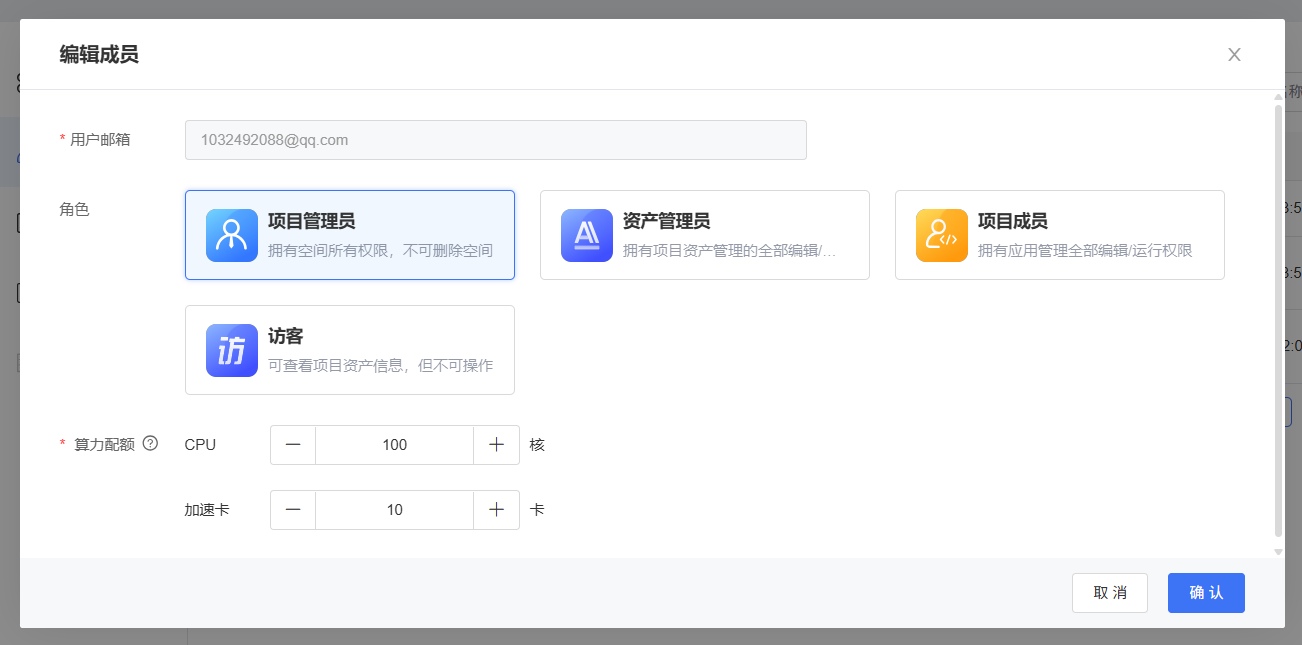
Task: Decrease CPU cores with minus button
Action: (x=293, y=445)
